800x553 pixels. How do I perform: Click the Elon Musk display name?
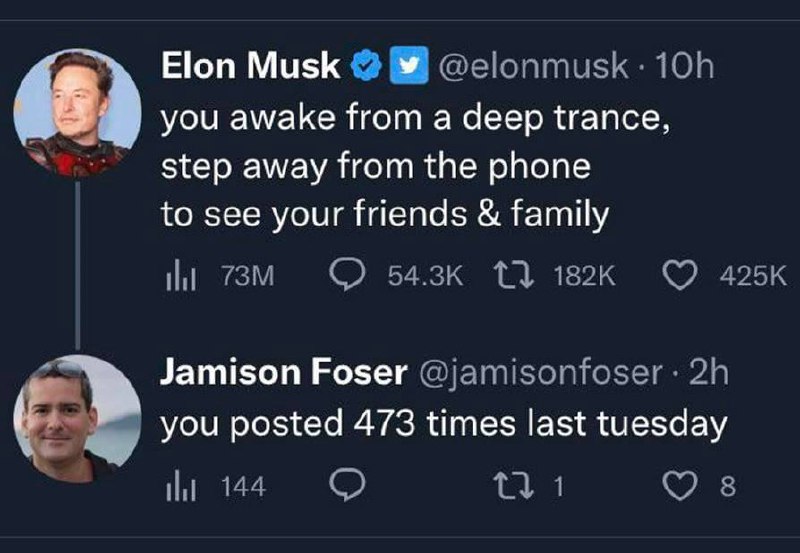251,66
